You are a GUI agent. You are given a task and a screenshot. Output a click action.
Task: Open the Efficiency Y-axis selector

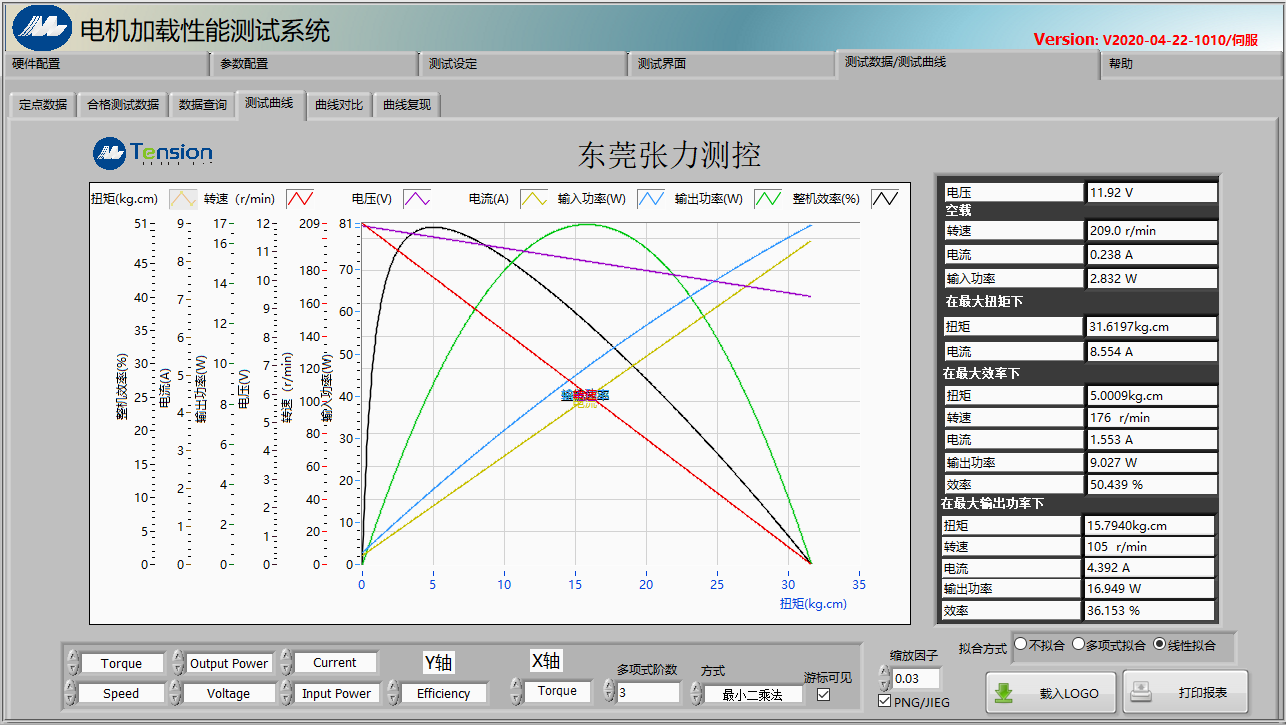click(x=443, y=693)
